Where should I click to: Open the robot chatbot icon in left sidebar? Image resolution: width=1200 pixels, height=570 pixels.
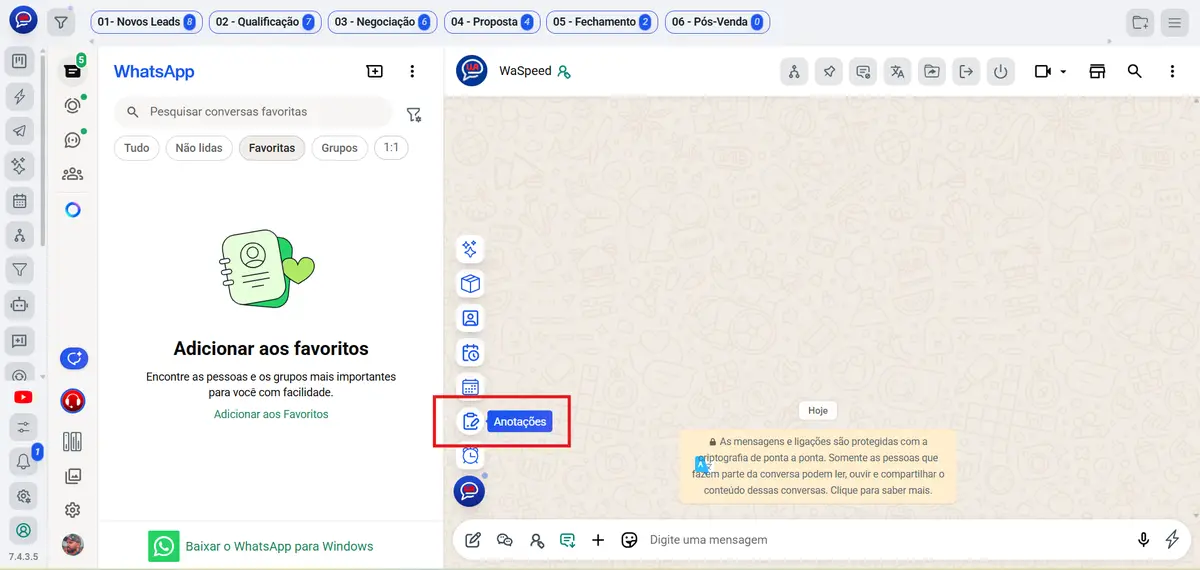19,304
